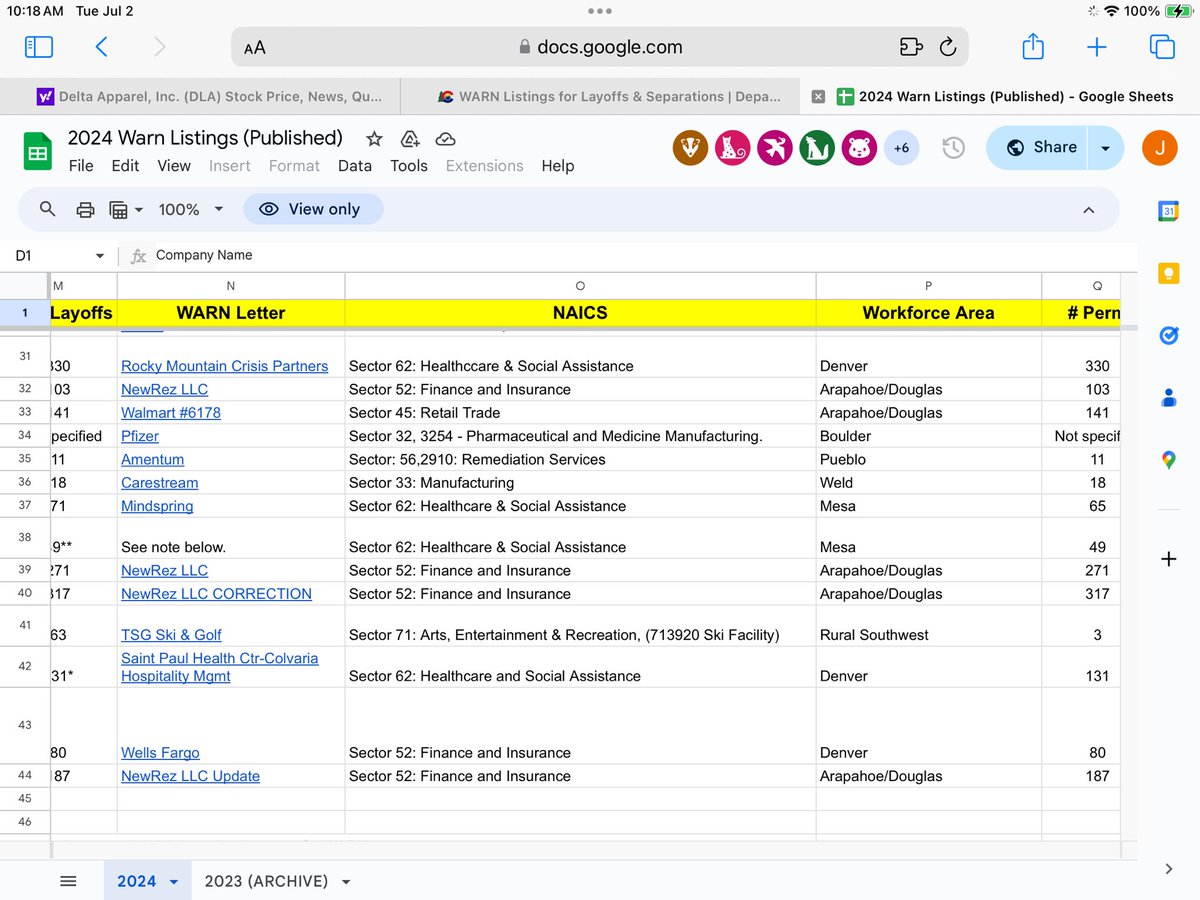The height and width of the screenshot is (900, 1200).
Task: Select row 35 header
Action: pyautogui.click(x=25, y=459)
